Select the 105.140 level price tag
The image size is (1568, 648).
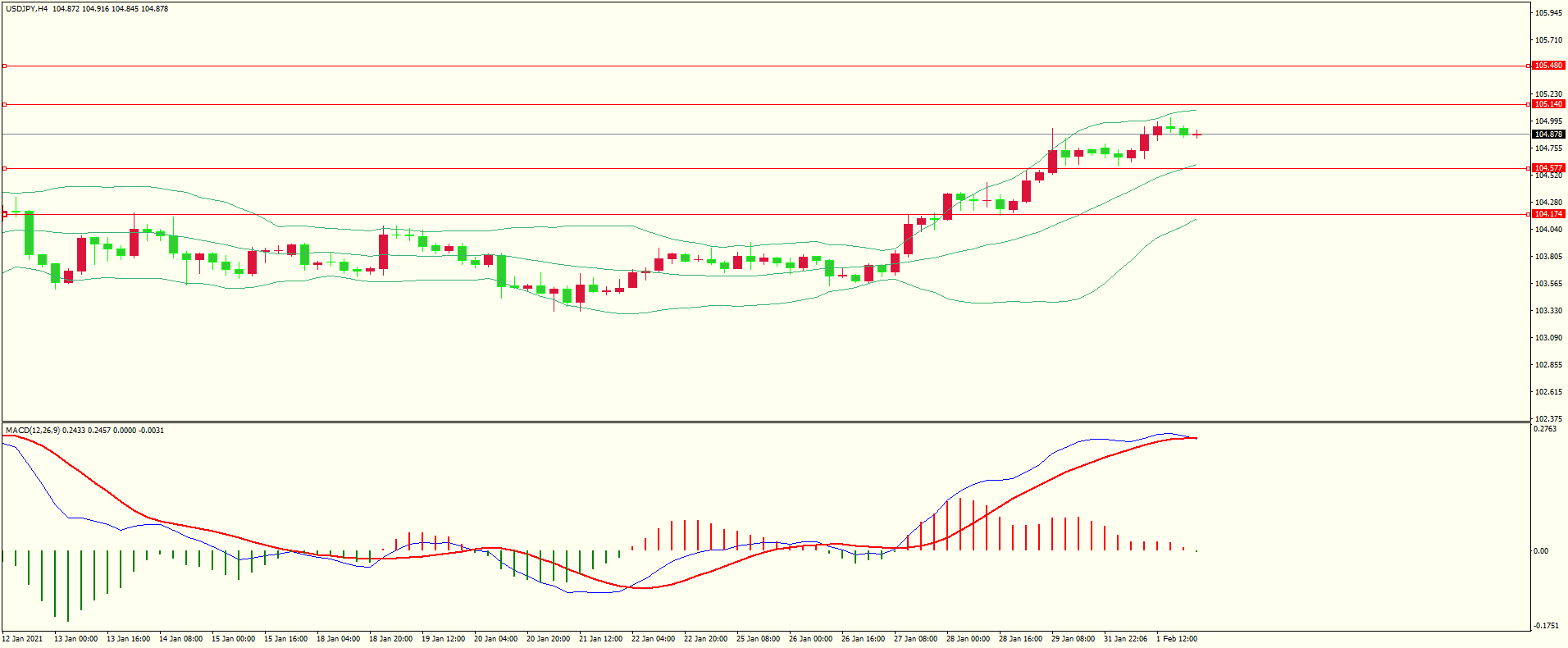tap(1548, 104)
